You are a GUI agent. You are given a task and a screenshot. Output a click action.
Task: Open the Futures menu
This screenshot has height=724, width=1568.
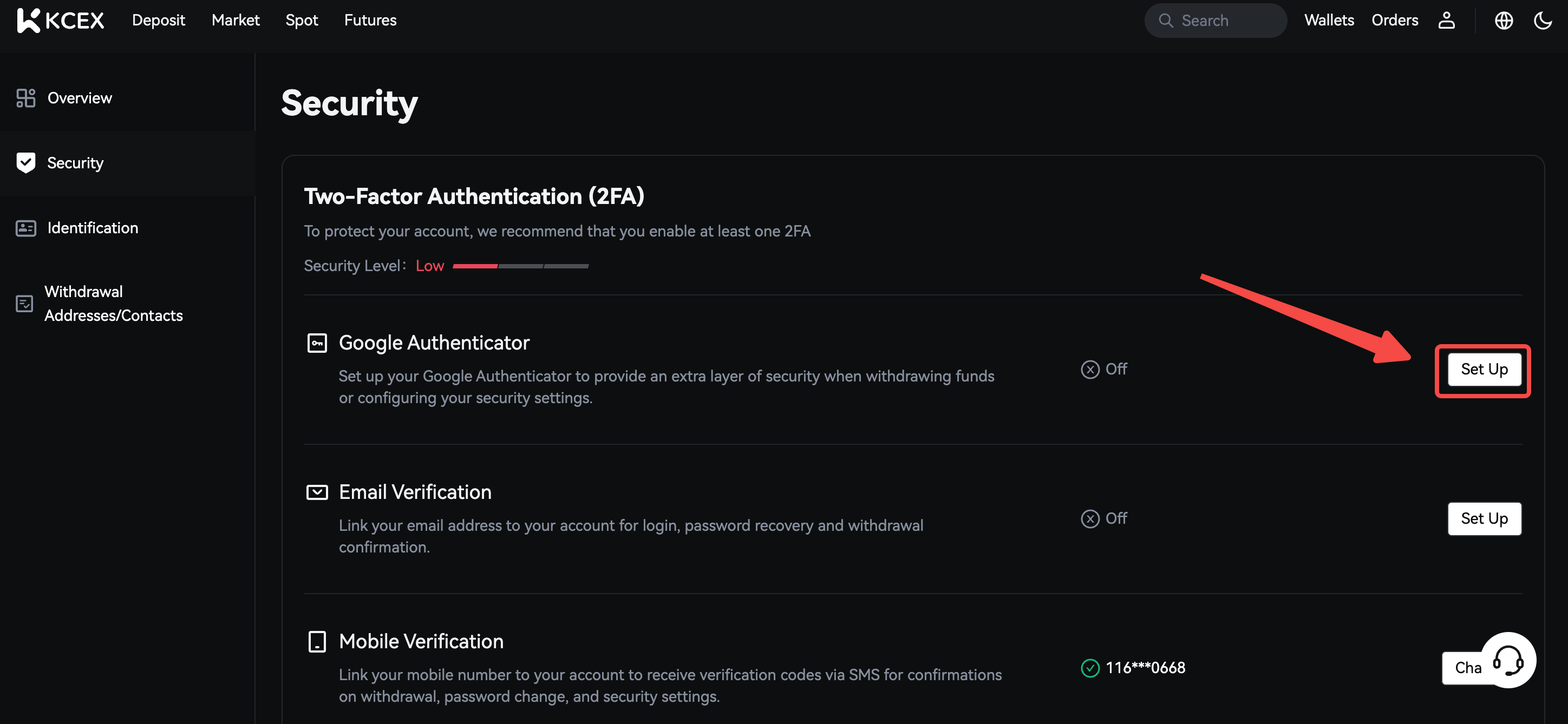pos(370,20)
